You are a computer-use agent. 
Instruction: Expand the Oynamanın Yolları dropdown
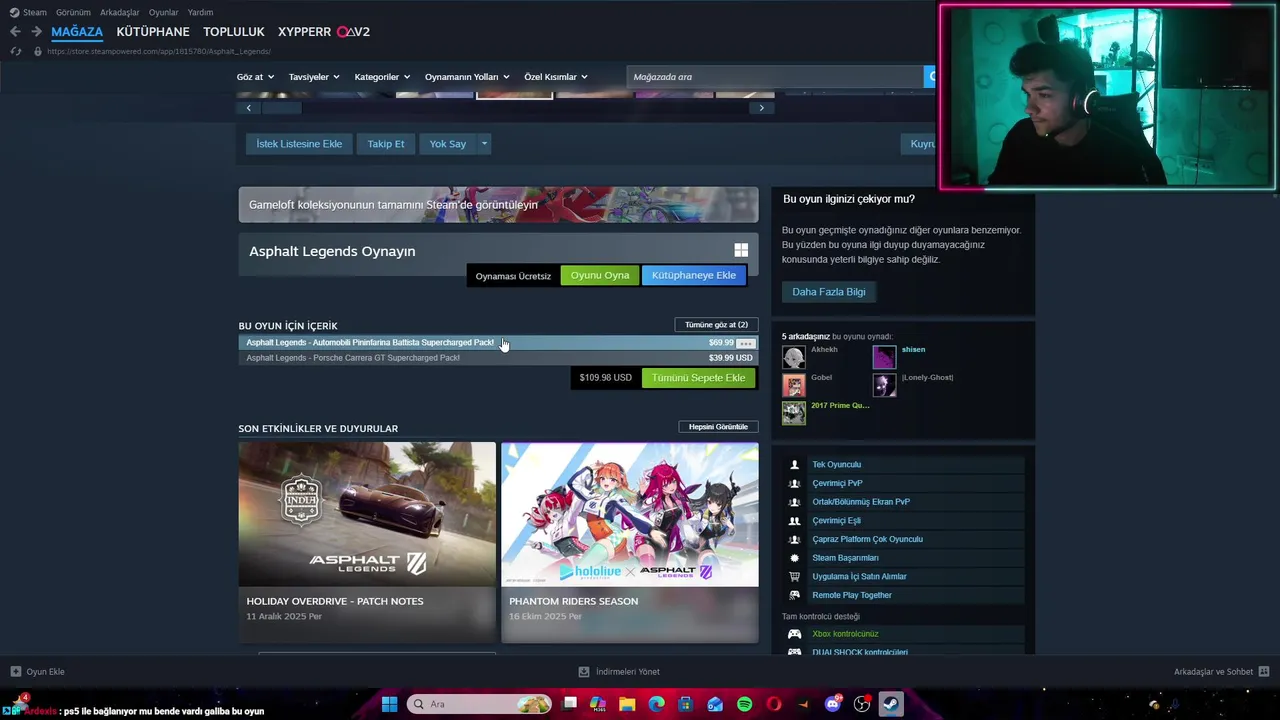tap(467, 77)
